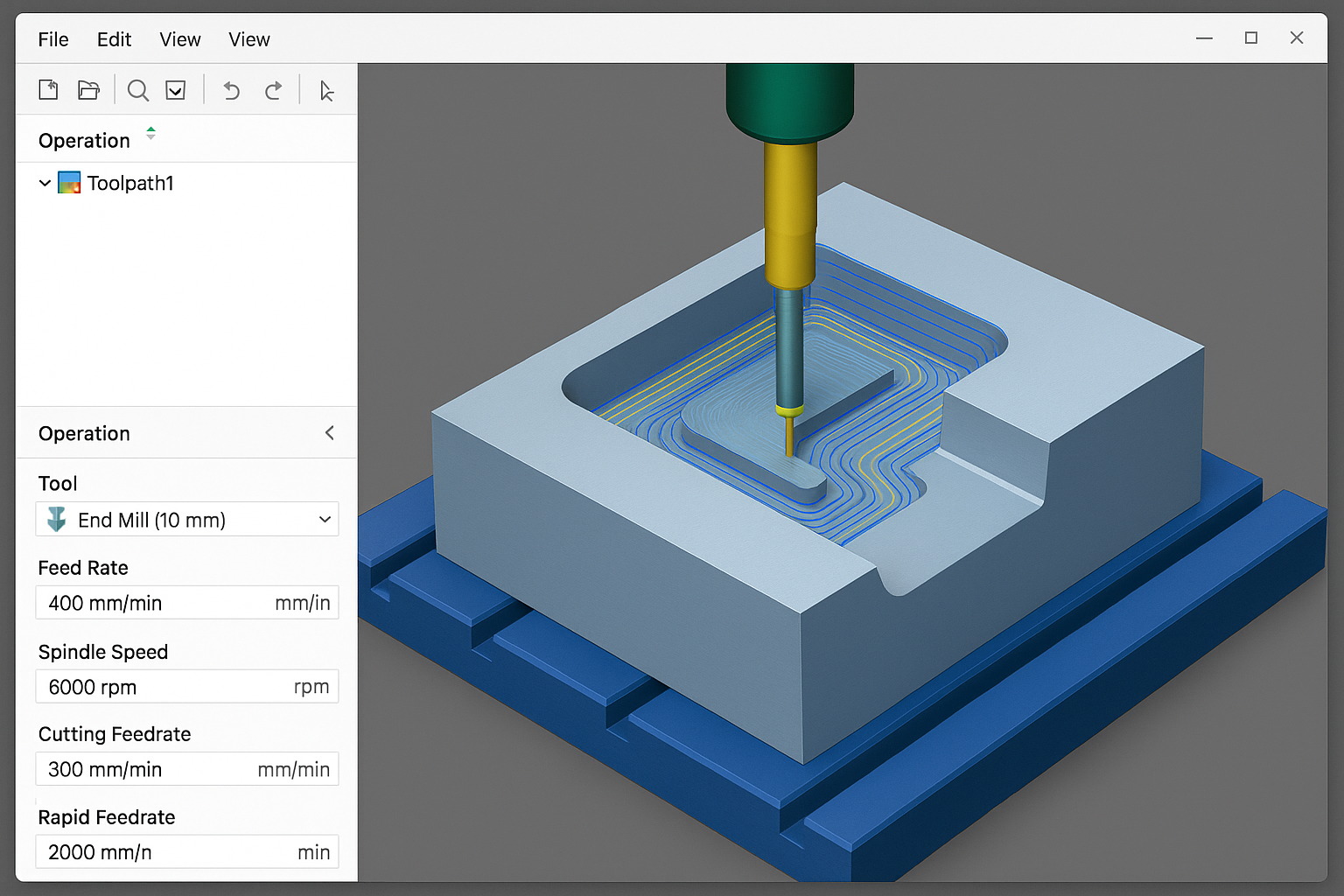Collapse the Toolpath1 tree node
This screenshot has width=1344, height=896.
point(45,184)
